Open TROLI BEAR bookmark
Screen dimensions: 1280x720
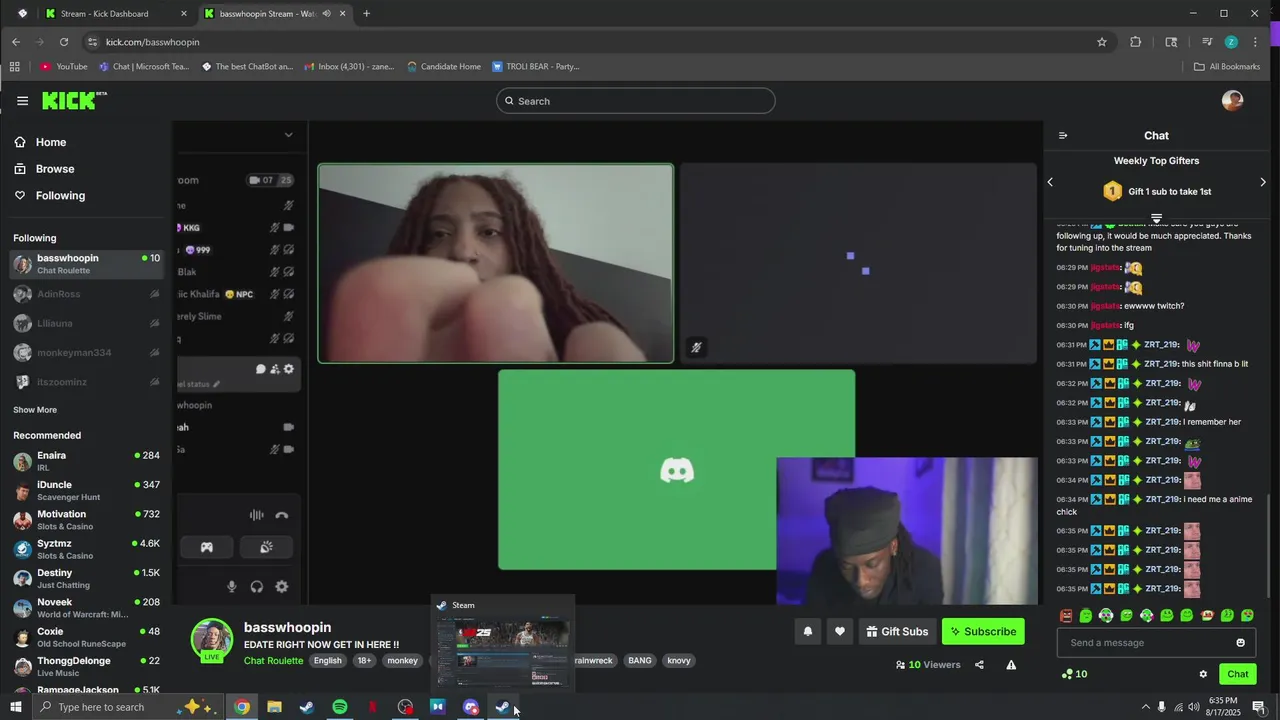(x=536, y=67)
